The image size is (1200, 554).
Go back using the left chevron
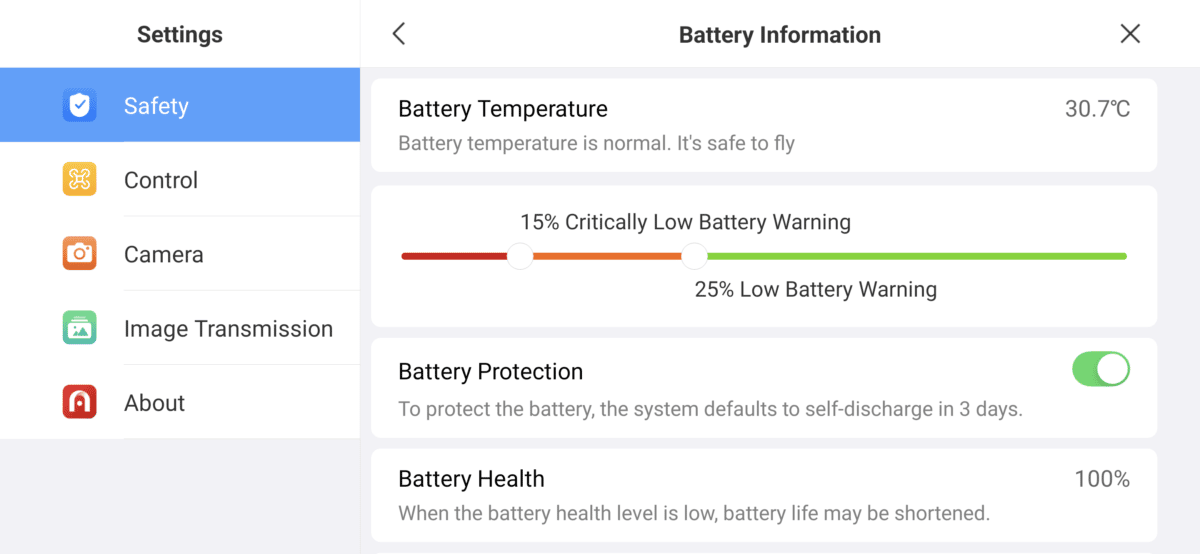pyautogui.click(x=398, y=34)
